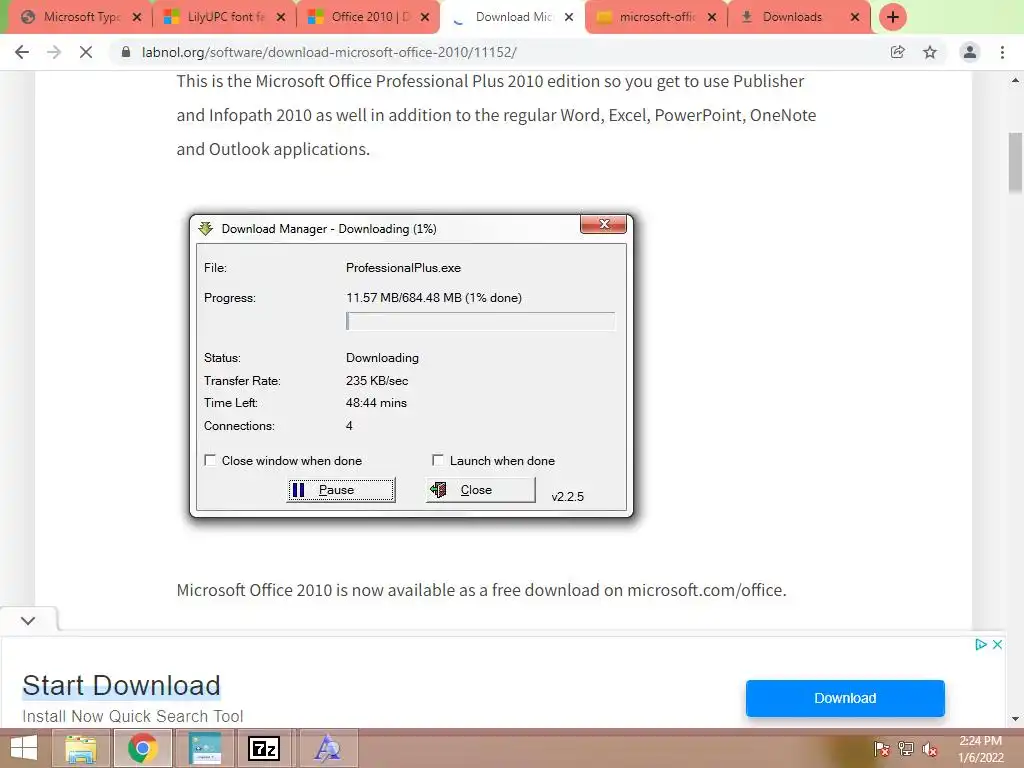This screenshot has height=768, width=1024.
Task: Open the letter A font app taskbar icon
Action: pos(327,748)
